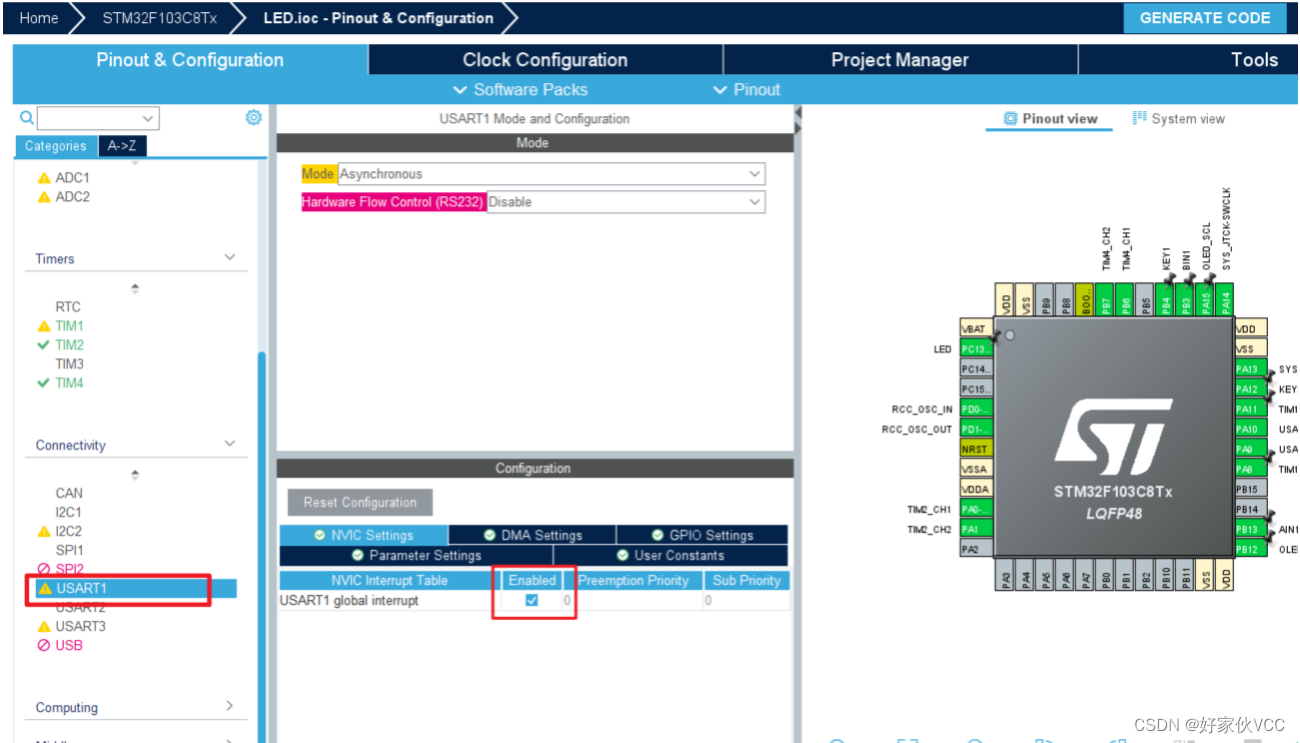Open the gear settings icon above categories list
The image size is (1300, 743).
(x=253, y=118)
